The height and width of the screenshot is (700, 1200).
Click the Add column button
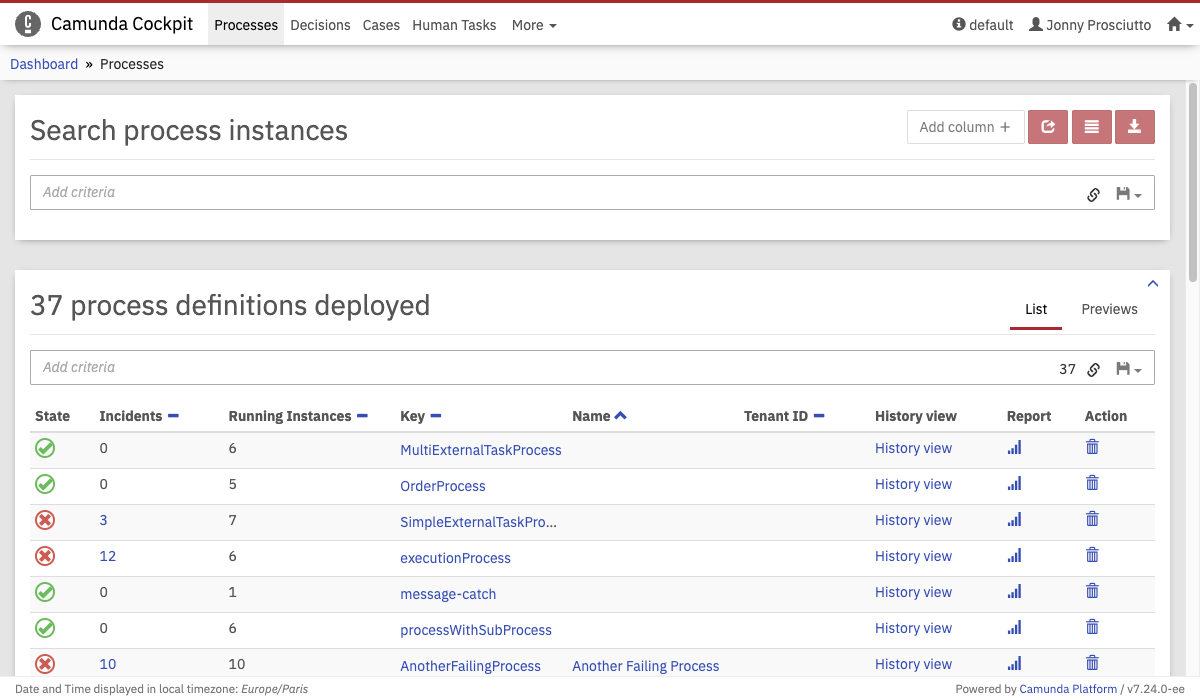[965, 127]
